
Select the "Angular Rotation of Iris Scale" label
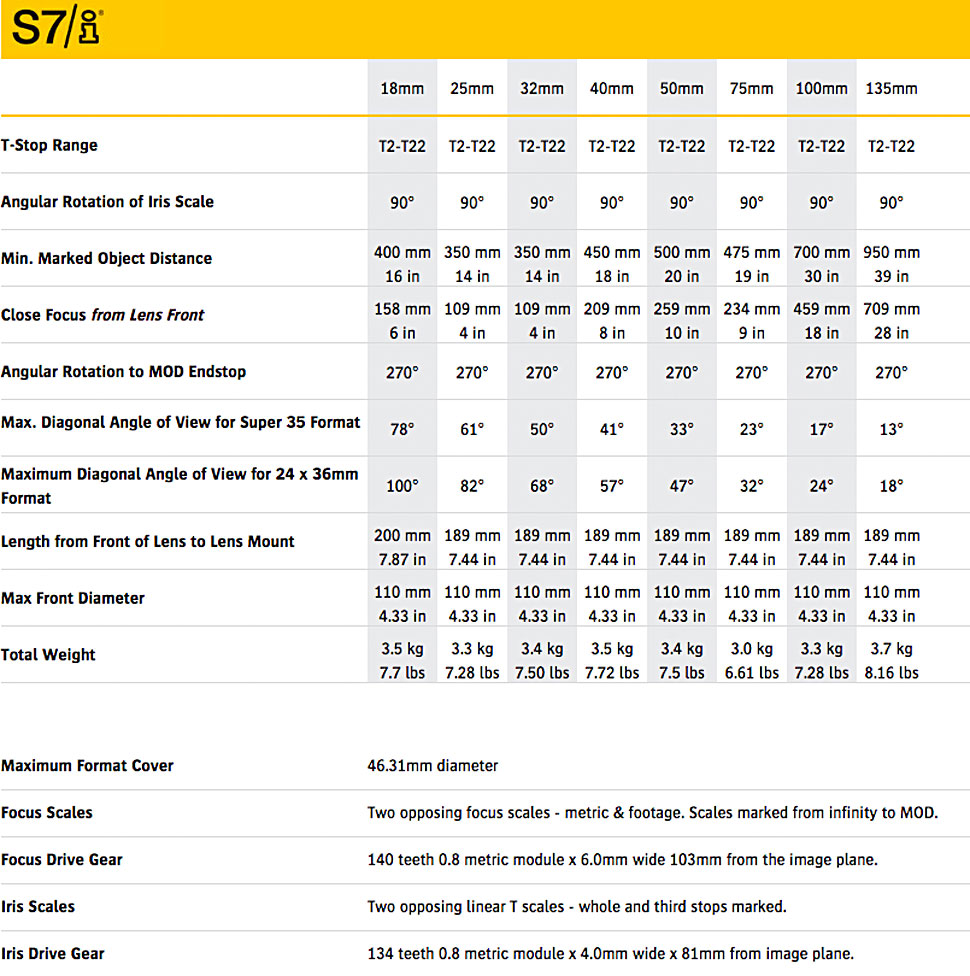[x=107, y=202]
